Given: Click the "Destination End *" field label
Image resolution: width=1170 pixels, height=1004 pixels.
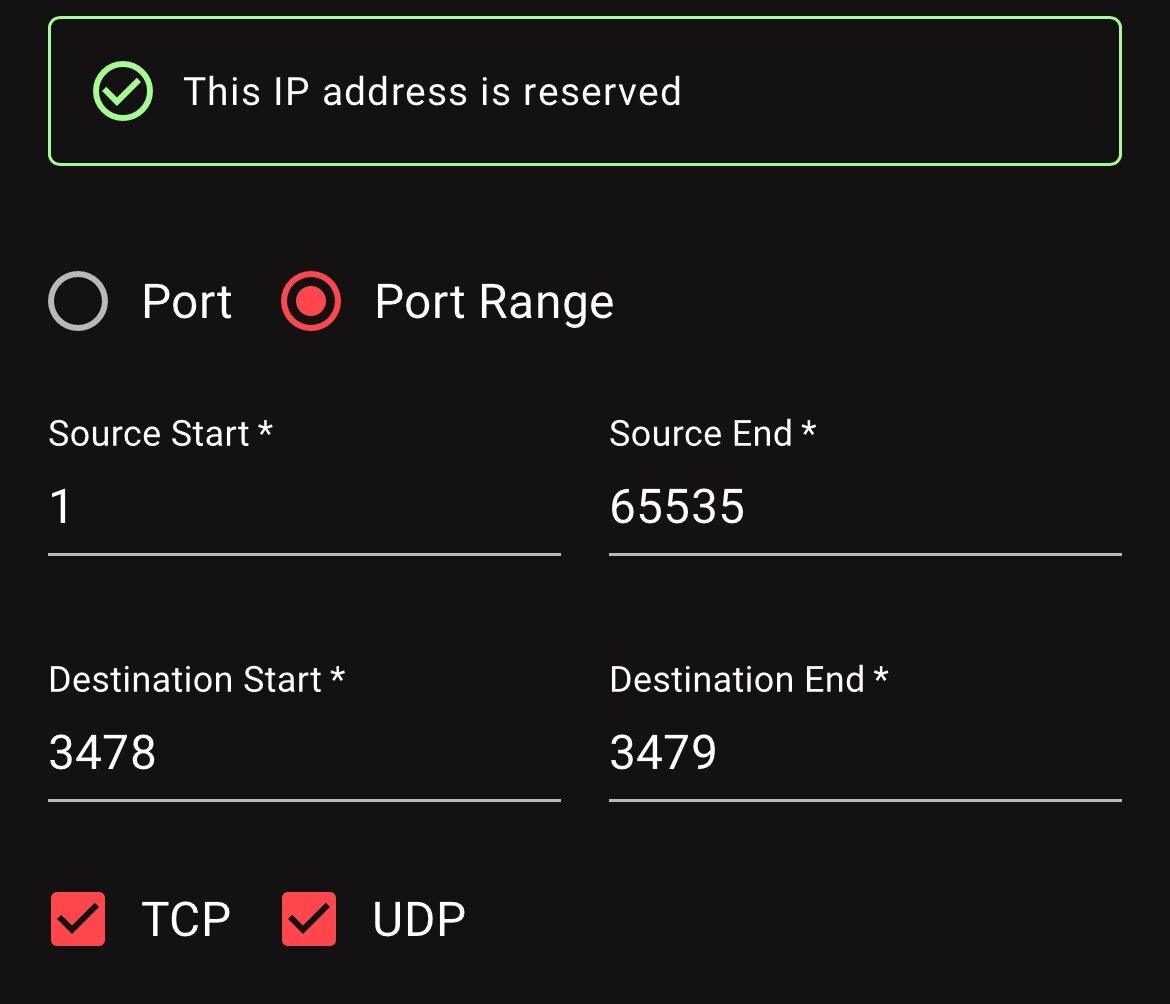Looking at the screenshot, I should (x=748, y=680).
